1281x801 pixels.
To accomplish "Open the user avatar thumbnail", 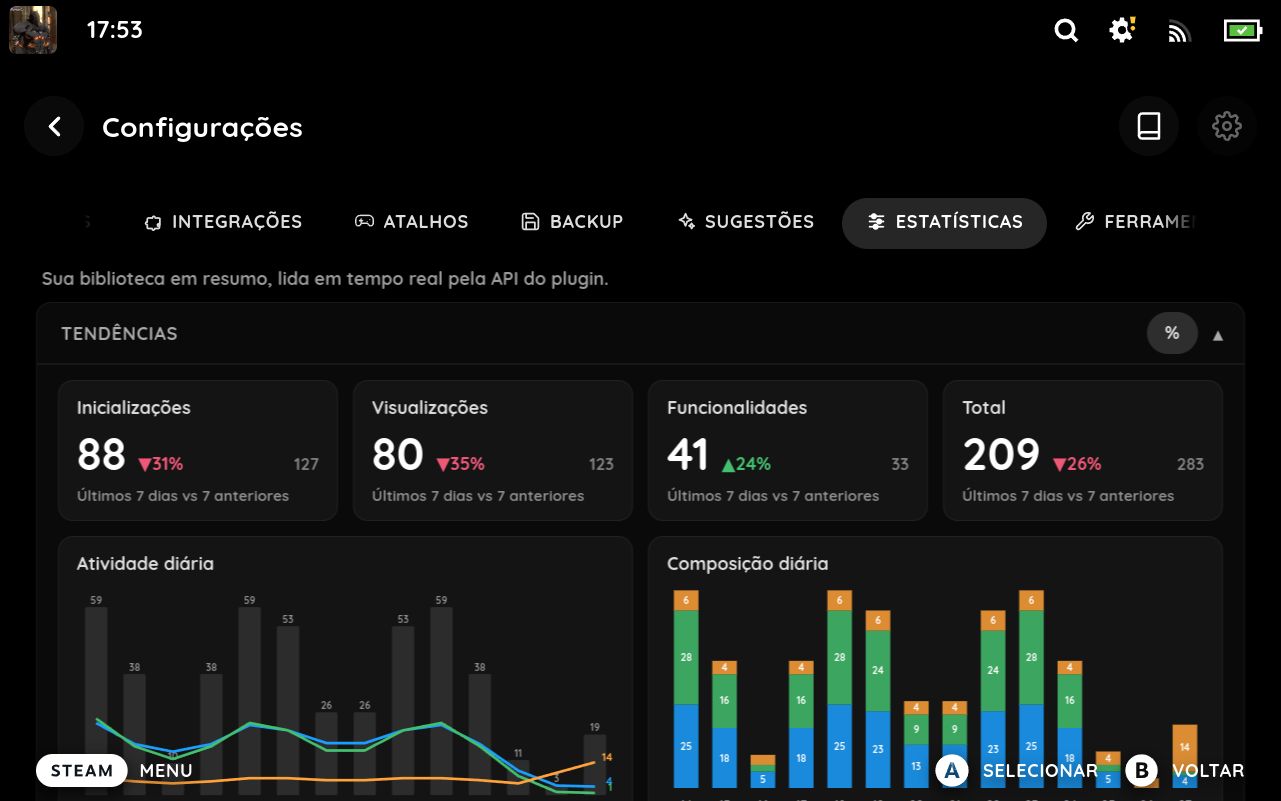I will [x=33, y=30].
